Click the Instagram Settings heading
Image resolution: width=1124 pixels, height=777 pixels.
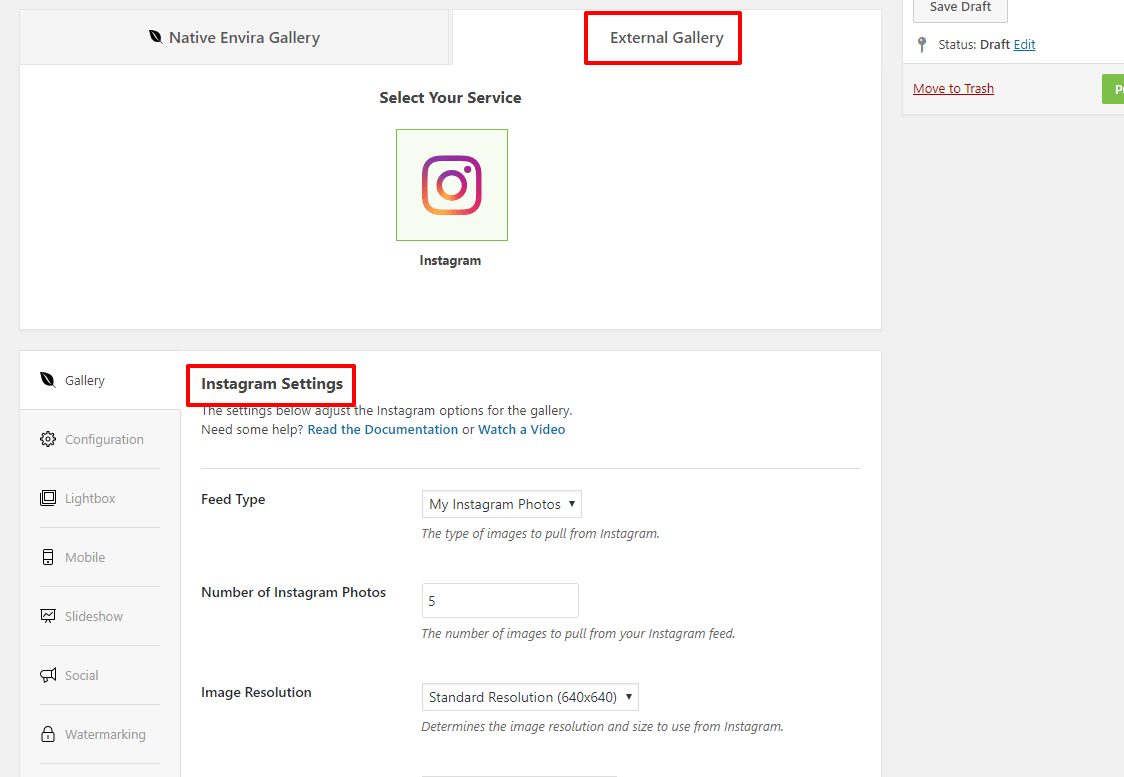(x=272, y=384)
